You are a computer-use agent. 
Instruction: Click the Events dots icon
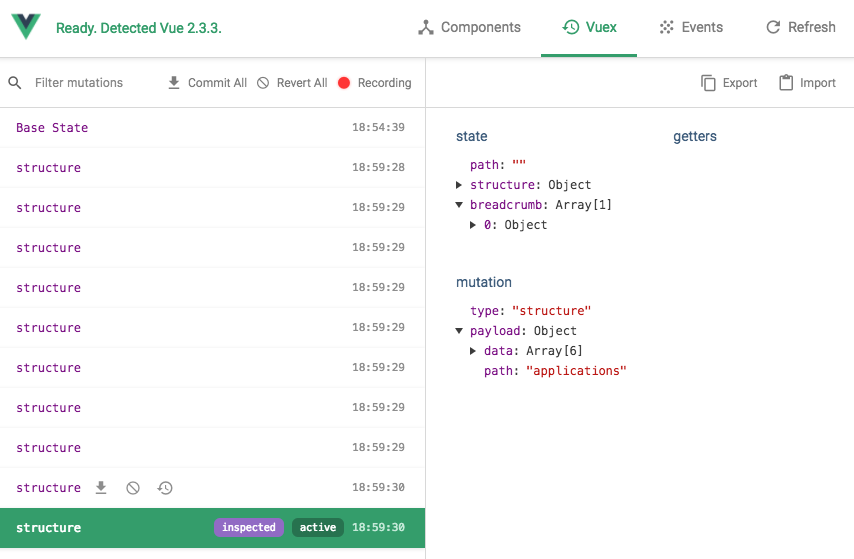(667, 27)
